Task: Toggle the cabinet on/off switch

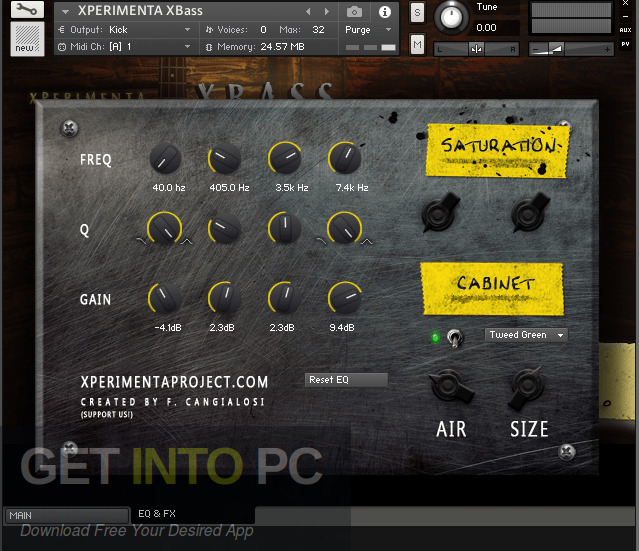Action: (x=455, y=338)
